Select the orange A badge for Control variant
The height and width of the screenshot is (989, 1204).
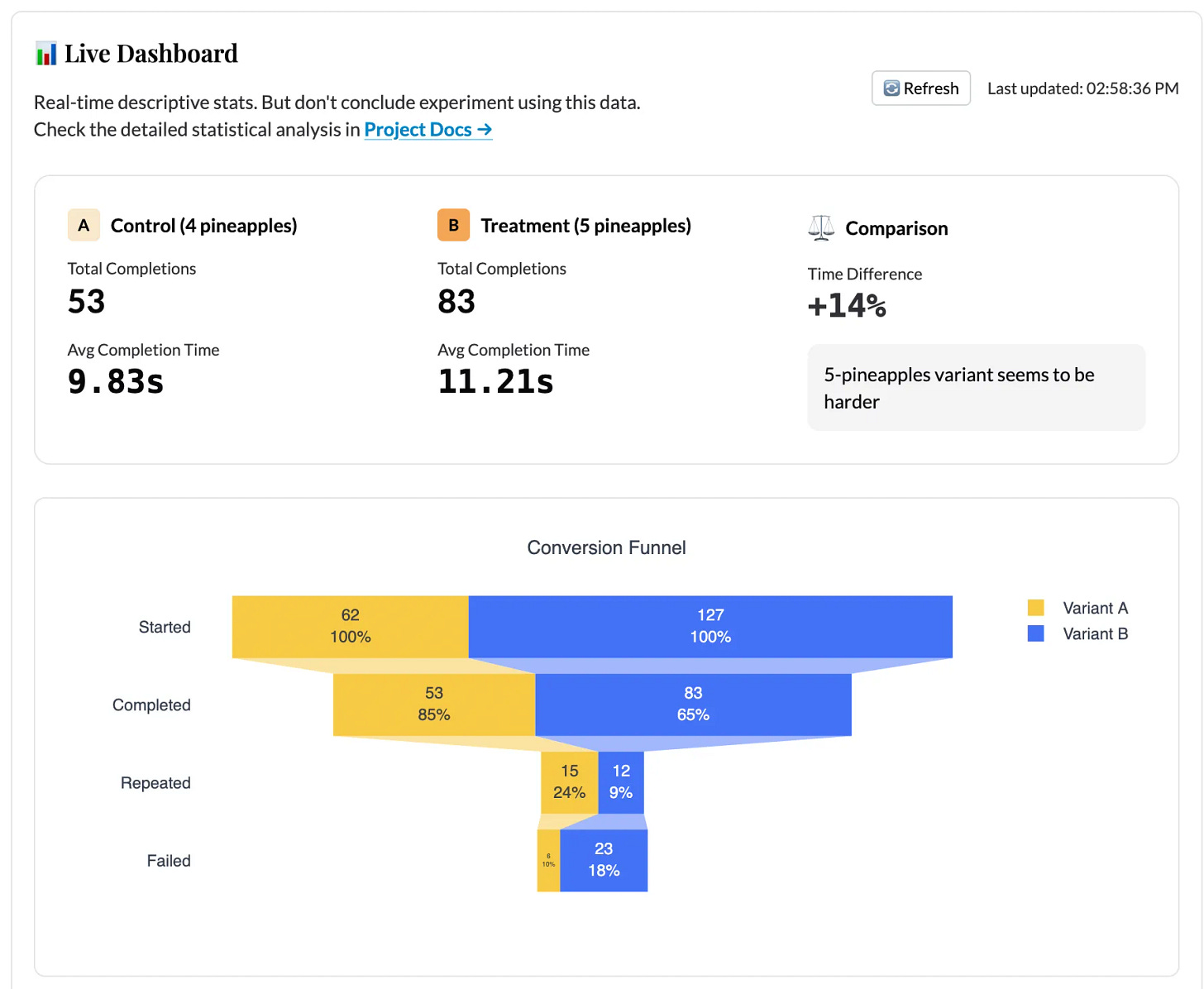coord(83,224)
